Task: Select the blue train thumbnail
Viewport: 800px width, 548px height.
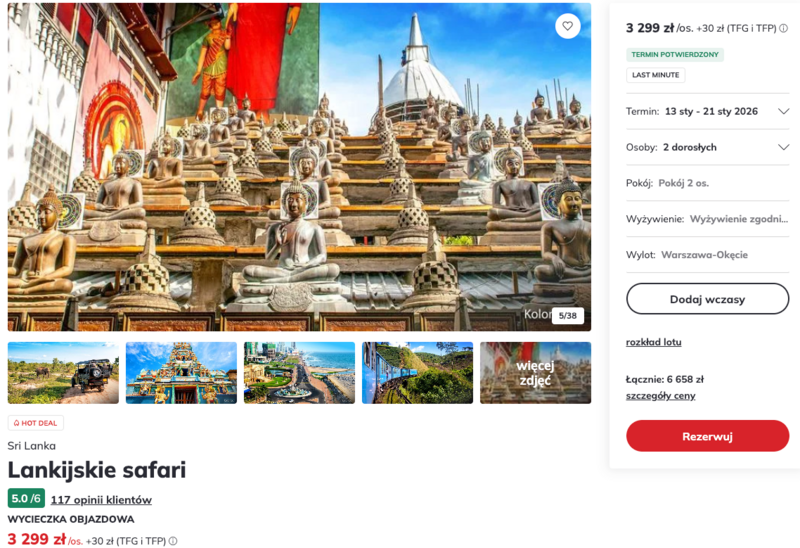Action: [x=417, y=373]
